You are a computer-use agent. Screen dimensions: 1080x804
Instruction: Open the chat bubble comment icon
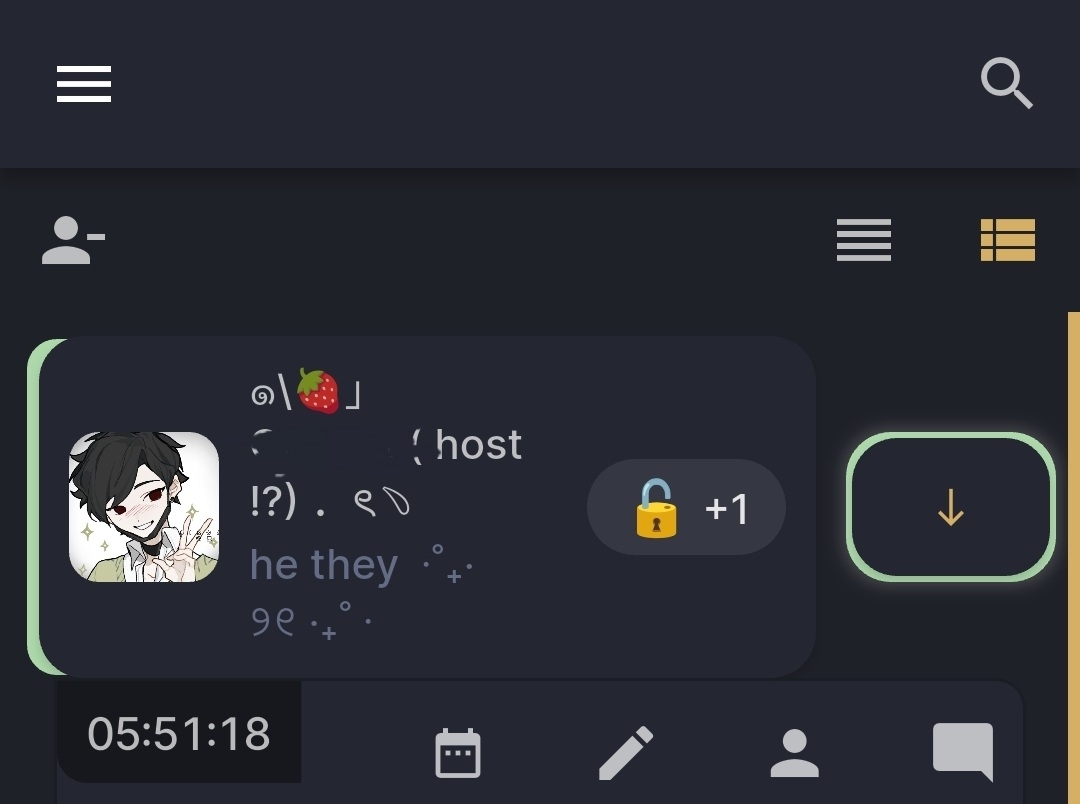point(963,752)
